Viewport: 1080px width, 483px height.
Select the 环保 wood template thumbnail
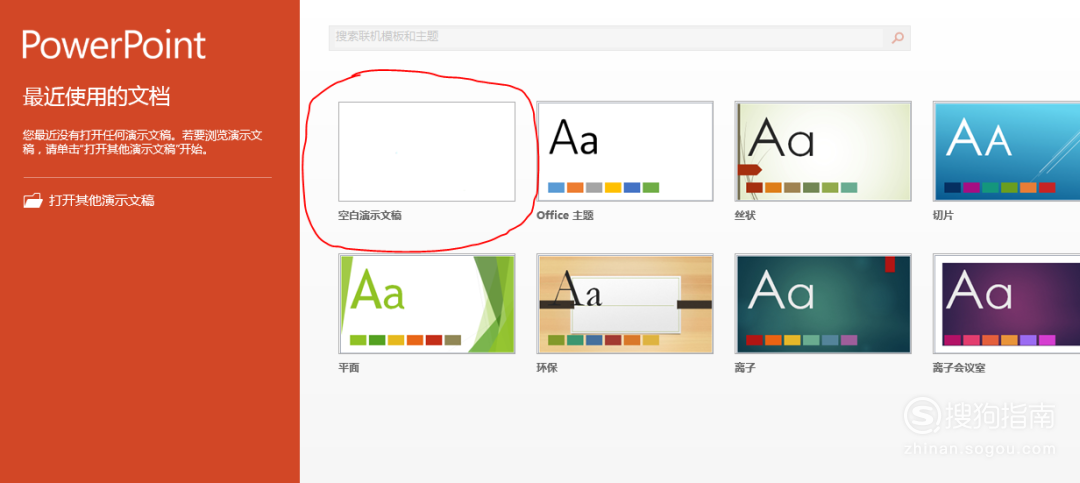[x=625, y=304]
